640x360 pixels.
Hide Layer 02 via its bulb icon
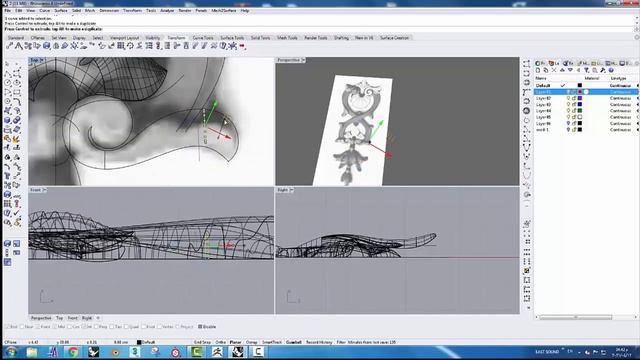[568, 98]
